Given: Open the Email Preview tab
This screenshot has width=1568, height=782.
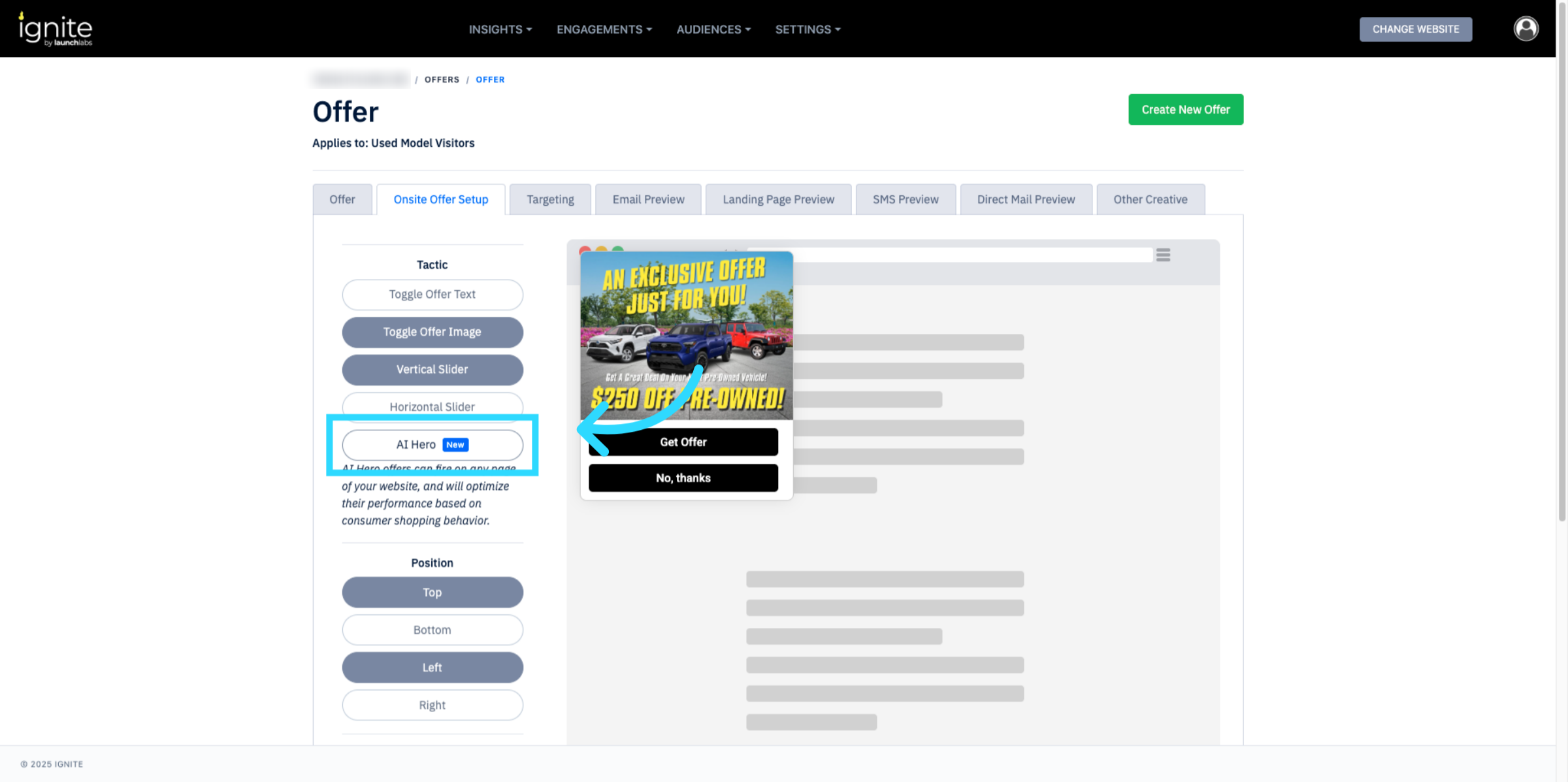Looking at the screenshot, I should click(x=648, y=199).
